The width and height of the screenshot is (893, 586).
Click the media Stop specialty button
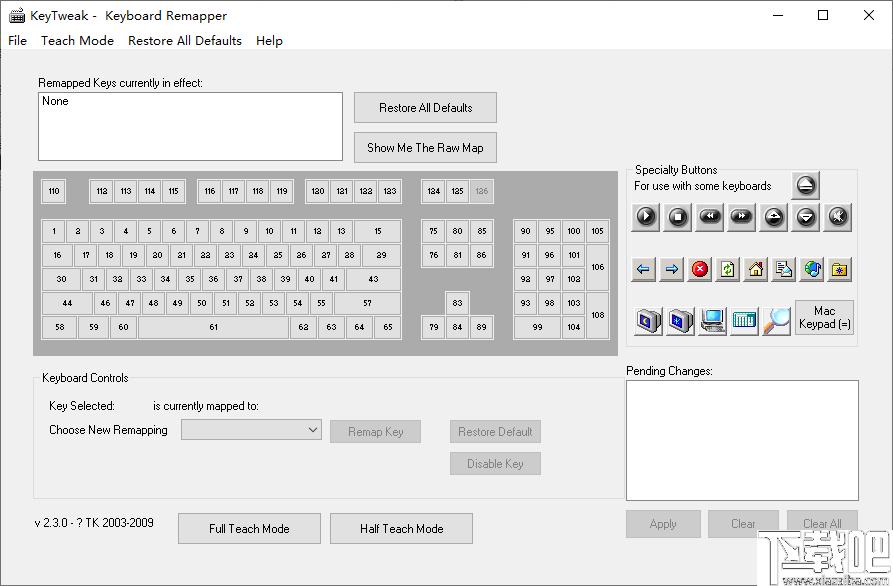(678, 217)
